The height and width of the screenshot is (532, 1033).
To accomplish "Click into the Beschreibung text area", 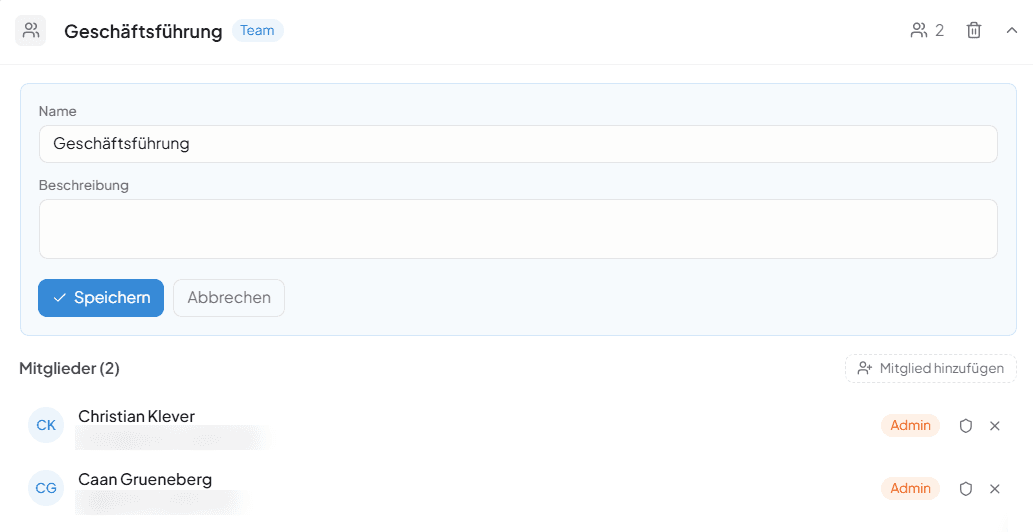I will [518, 229].
